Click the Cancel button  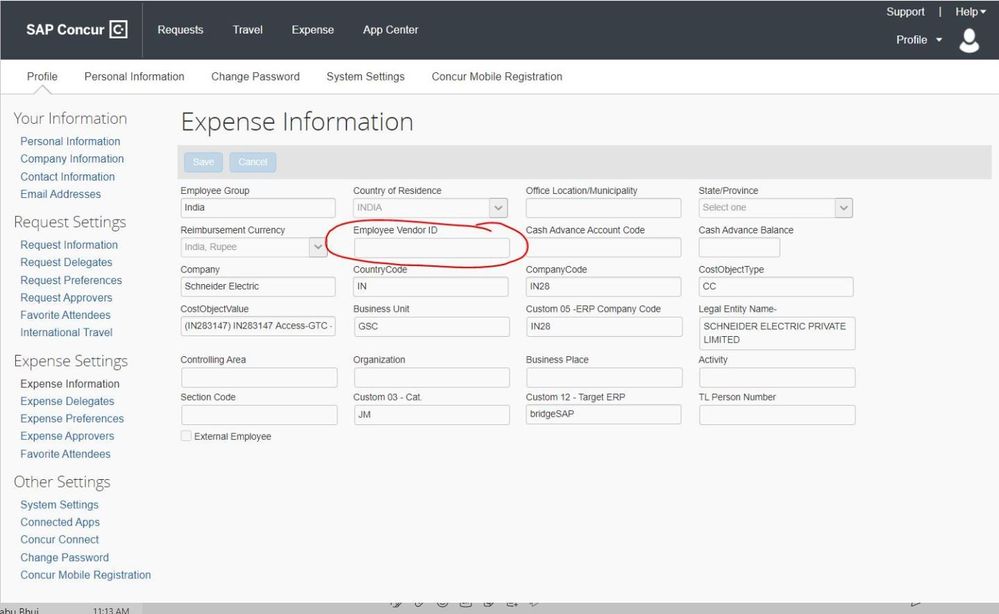pyautogui.click(x=253, y=162)
